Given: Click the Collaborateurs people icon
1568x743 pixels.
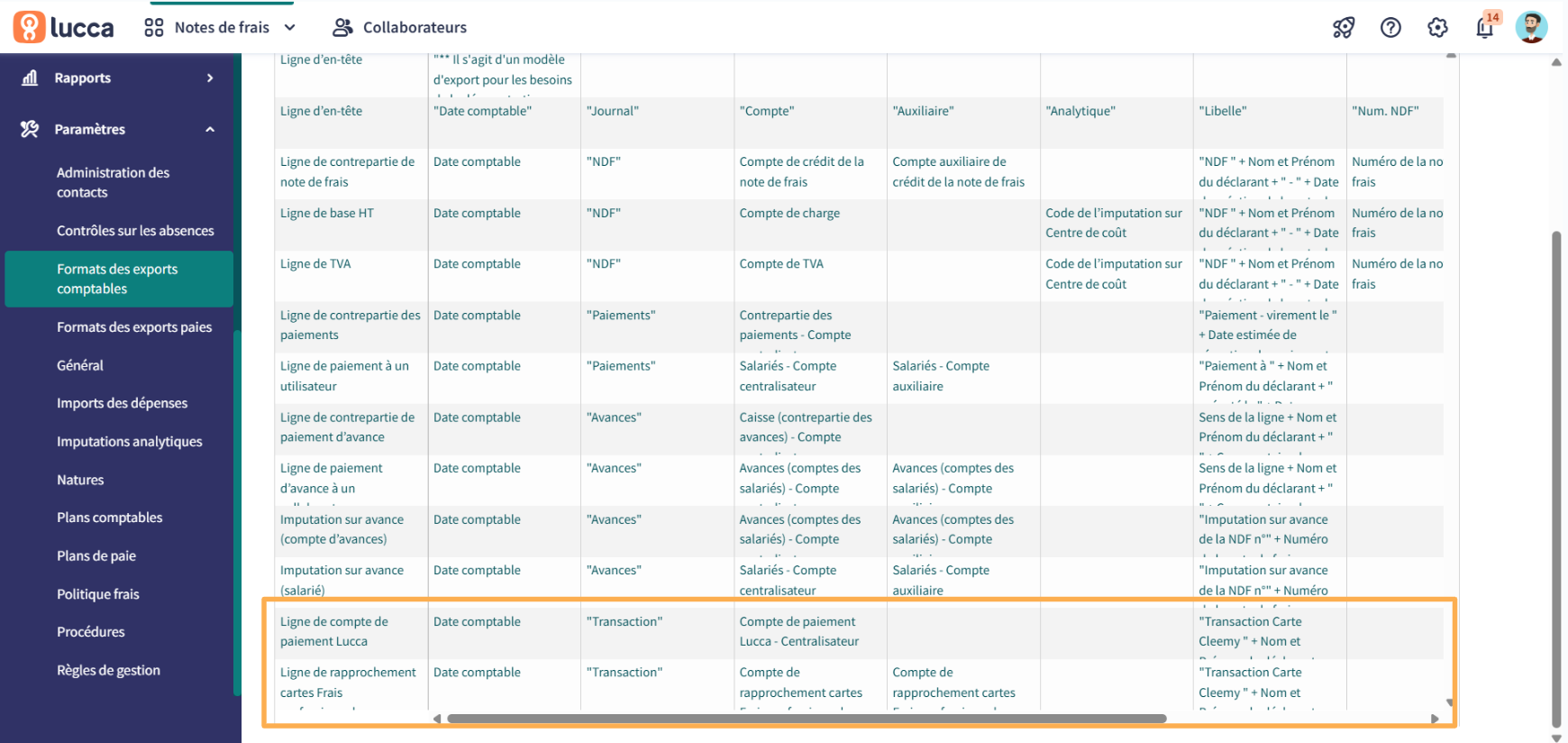Looking at the screenshot, I should [342, 27].
